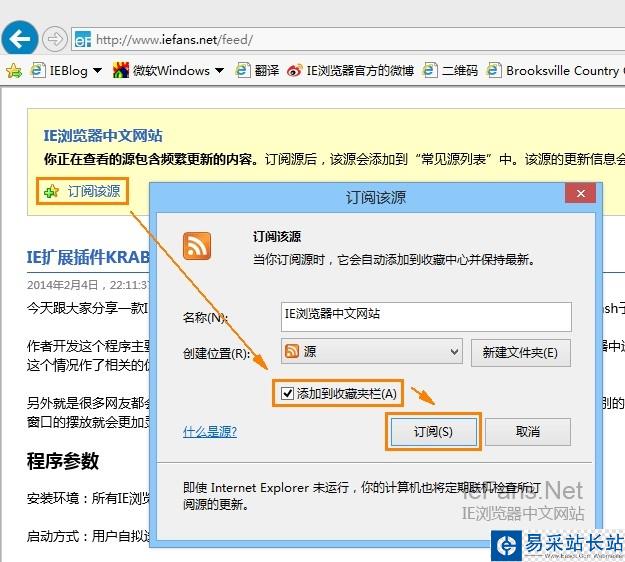Open IE浏览器官方的微博 favorites link
Screen dimensions: 625x562
click(351, 71)
